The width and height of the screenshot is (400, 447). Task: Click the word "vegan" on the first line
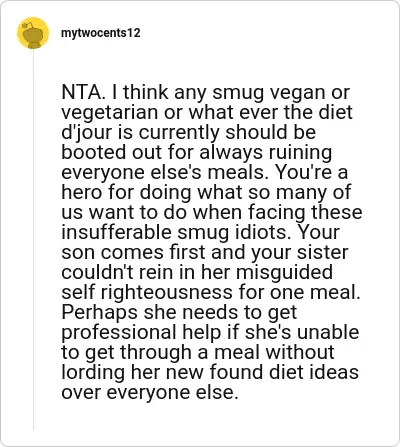click(296, 93)
